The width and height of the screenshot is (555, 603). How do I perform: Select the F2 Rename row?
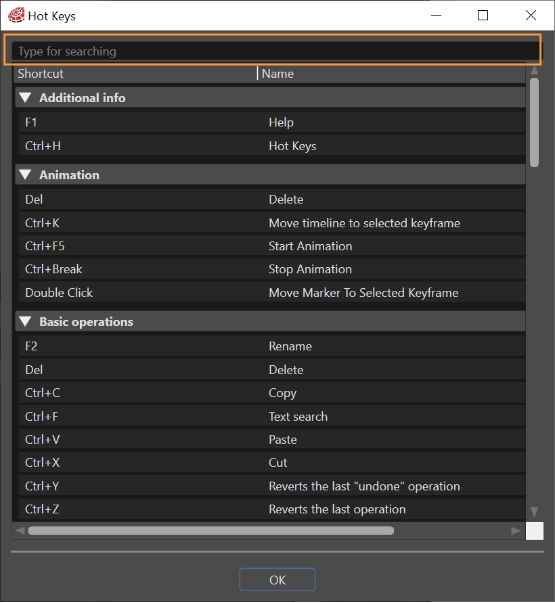[272, 346]
